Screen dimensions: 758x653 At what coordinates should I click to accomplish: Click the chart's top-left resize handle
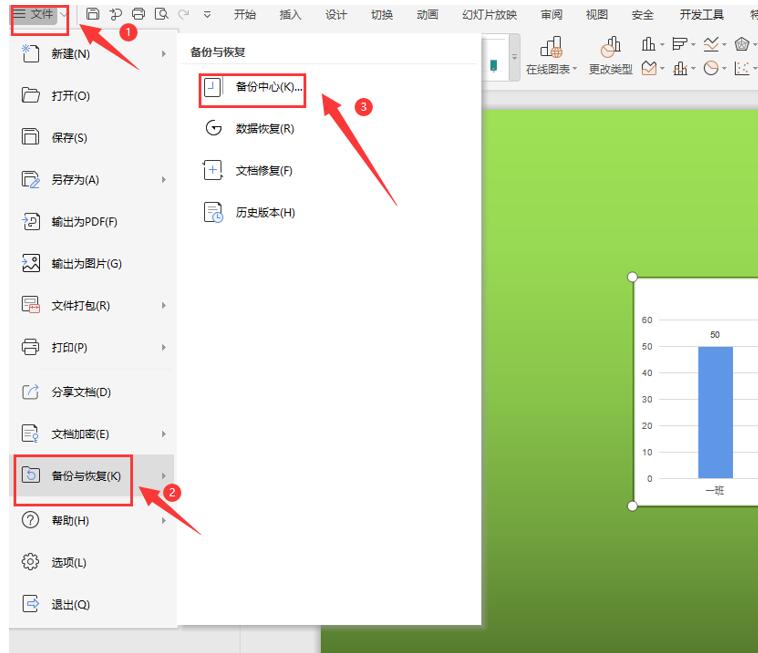point(632,277)
